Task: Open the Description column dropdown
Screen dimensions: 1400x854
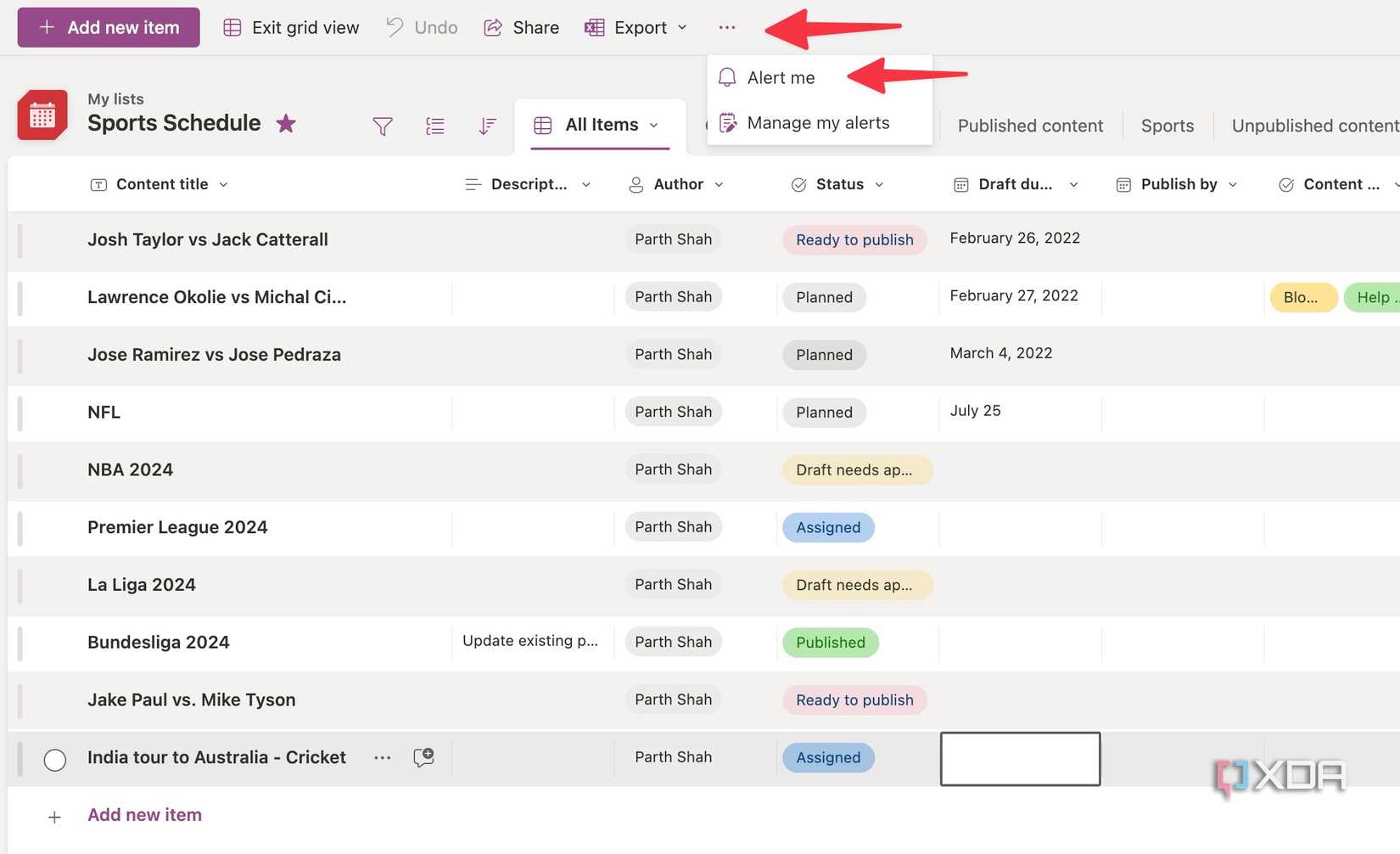Action: (x=586, y=184)
